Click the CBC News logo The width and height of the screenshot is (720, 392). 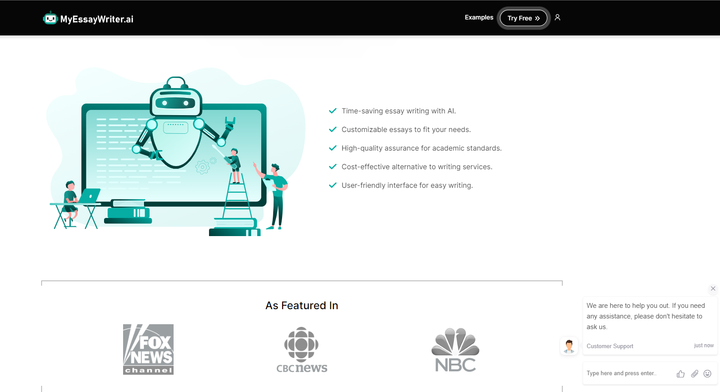(302, 350)
